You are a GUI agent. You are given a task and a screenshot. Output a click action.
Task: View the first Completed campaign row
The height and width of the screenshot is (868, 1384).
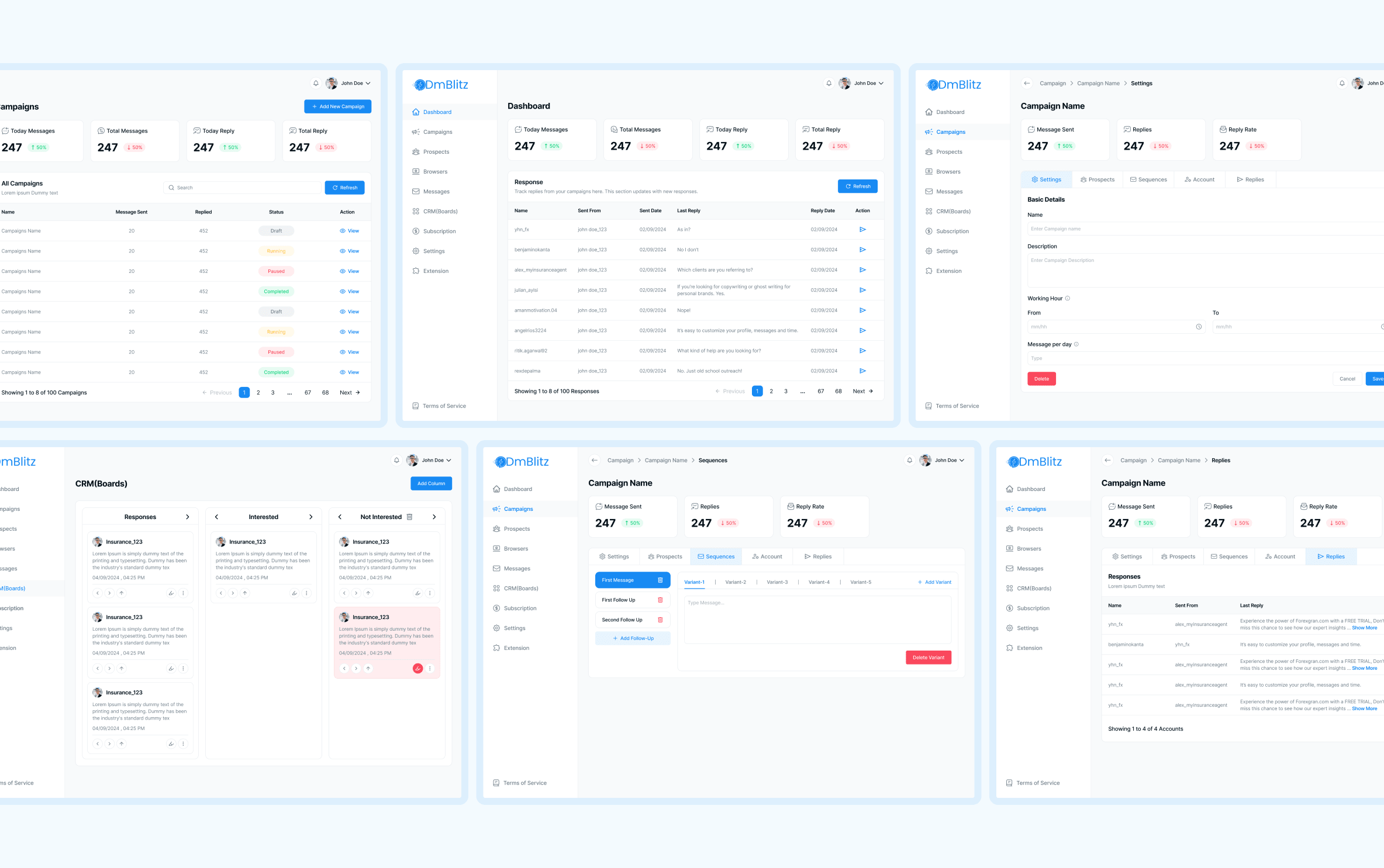click(x=350, y=292)
